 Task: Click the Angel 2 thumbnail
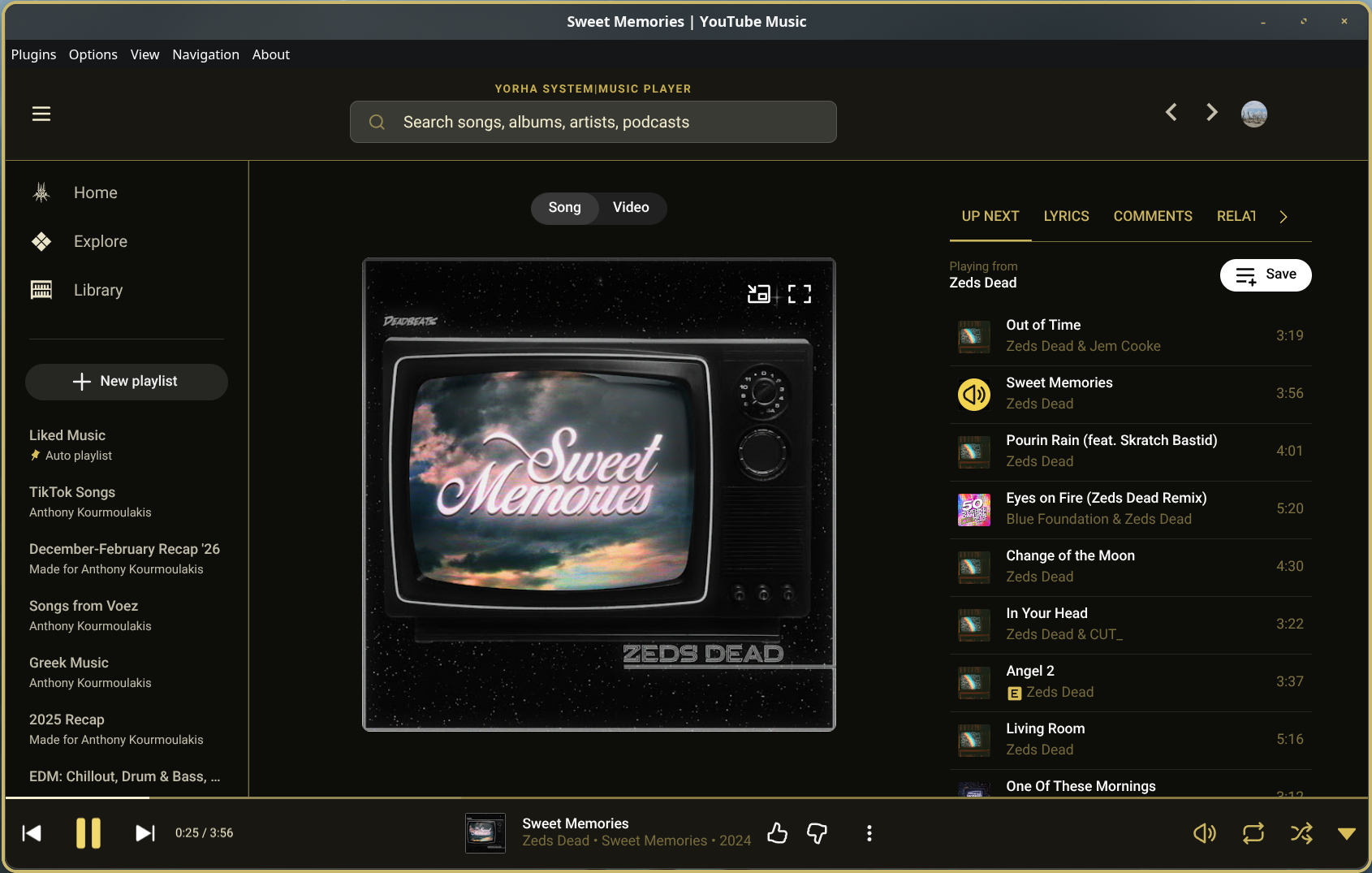tap(974, 683)
